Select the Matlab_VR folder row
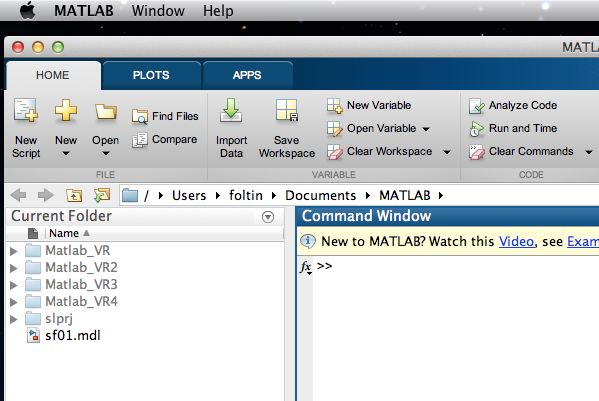Screen dimensions: 599x401 (x=145, y=251)
